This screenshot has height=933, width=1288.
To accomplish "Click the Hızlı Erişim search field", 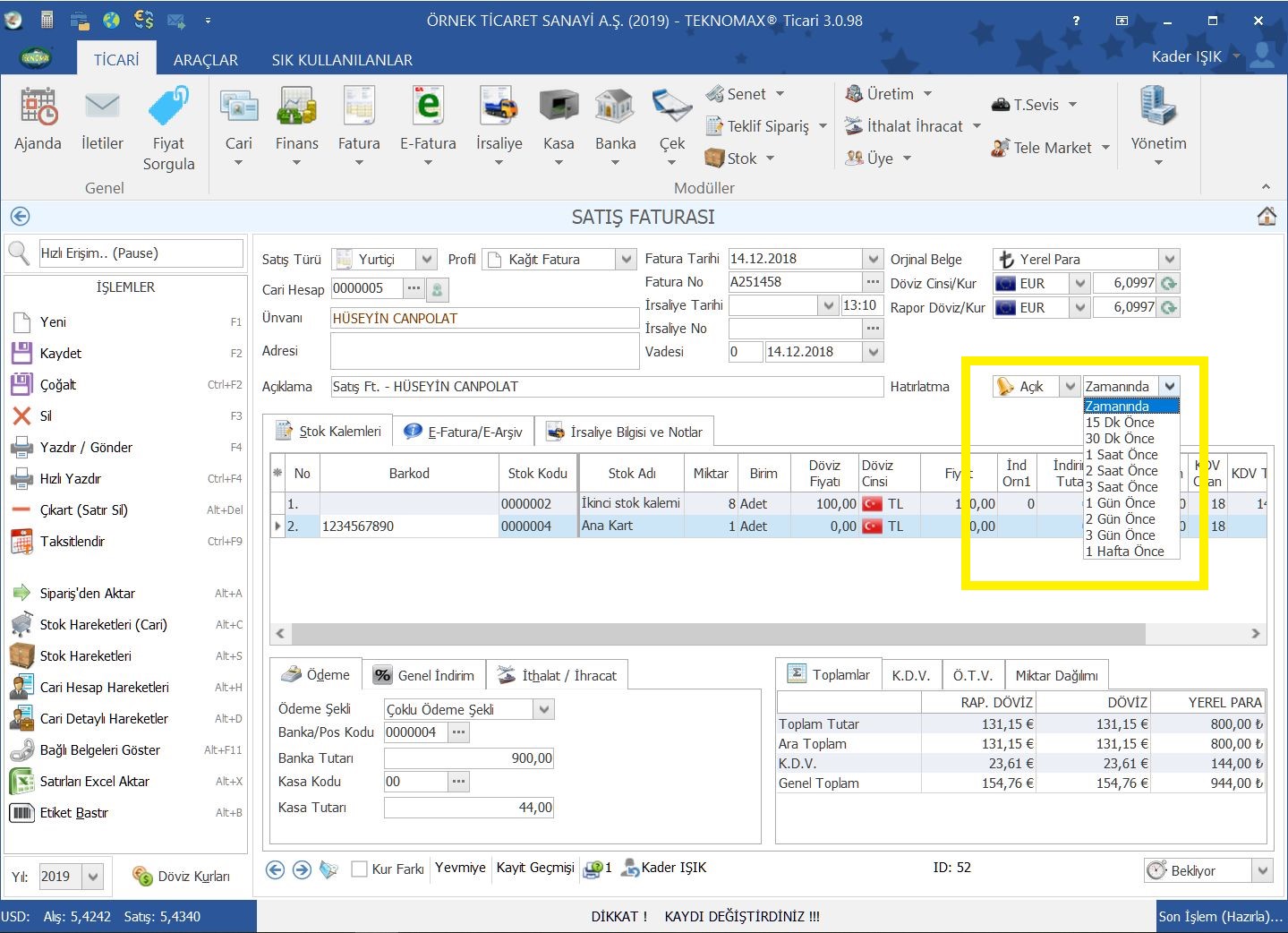I will (x=141, y=253).
